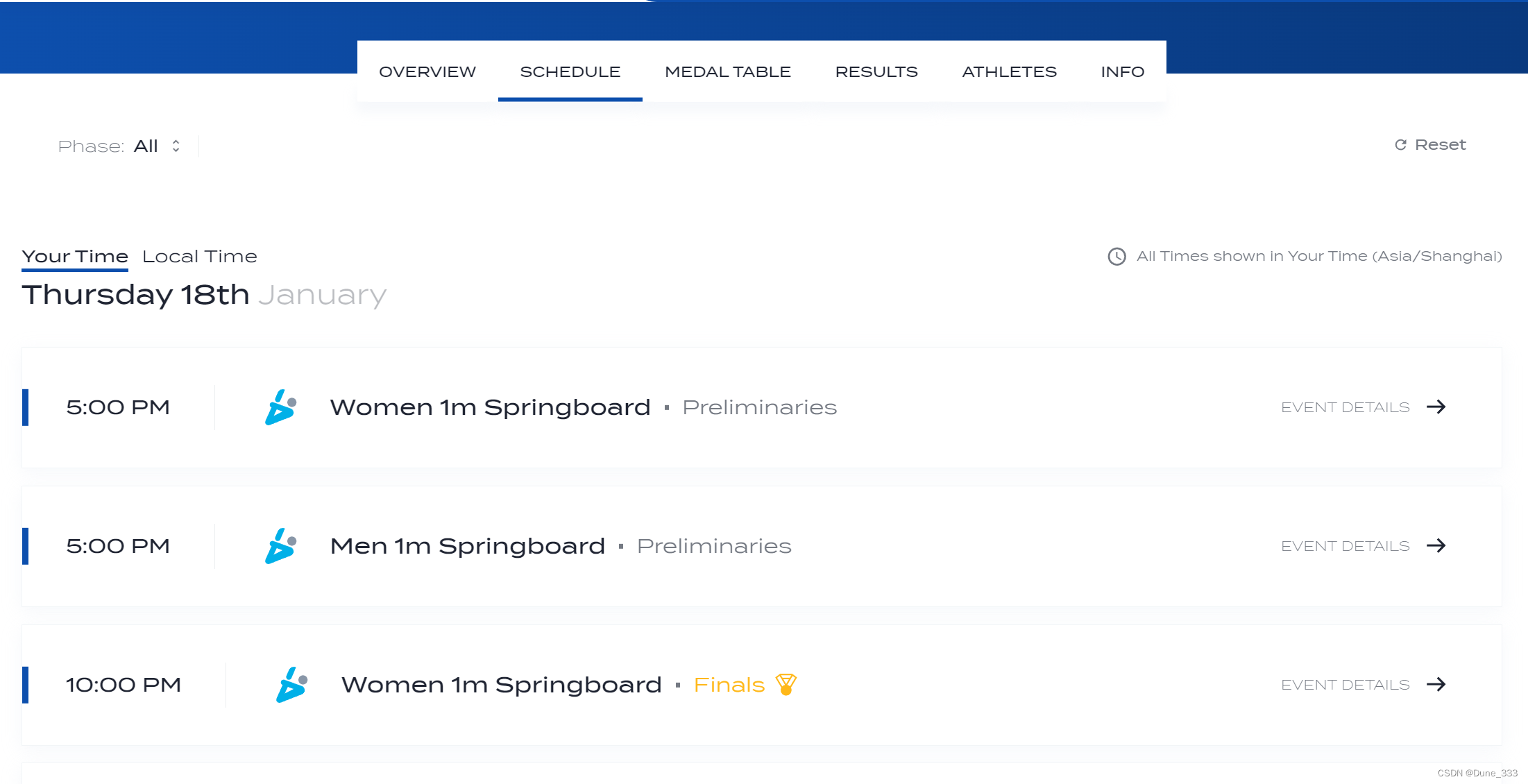This screenshot has height=784, width=1528.
Task: Open Event Details for Men 1m Springboard
Action: 1345,546
